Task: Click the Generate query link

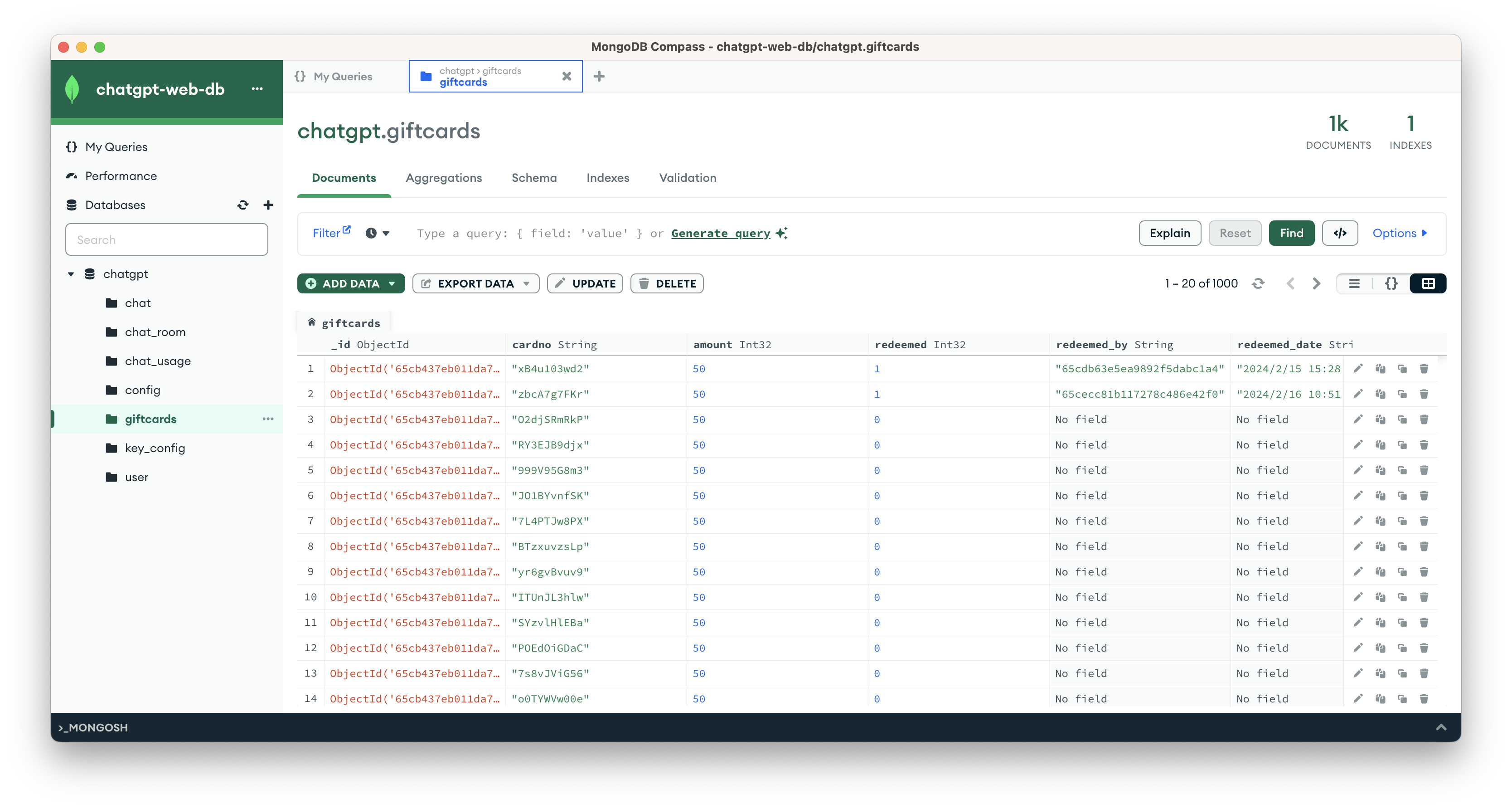Action: (x=720, y=233)
